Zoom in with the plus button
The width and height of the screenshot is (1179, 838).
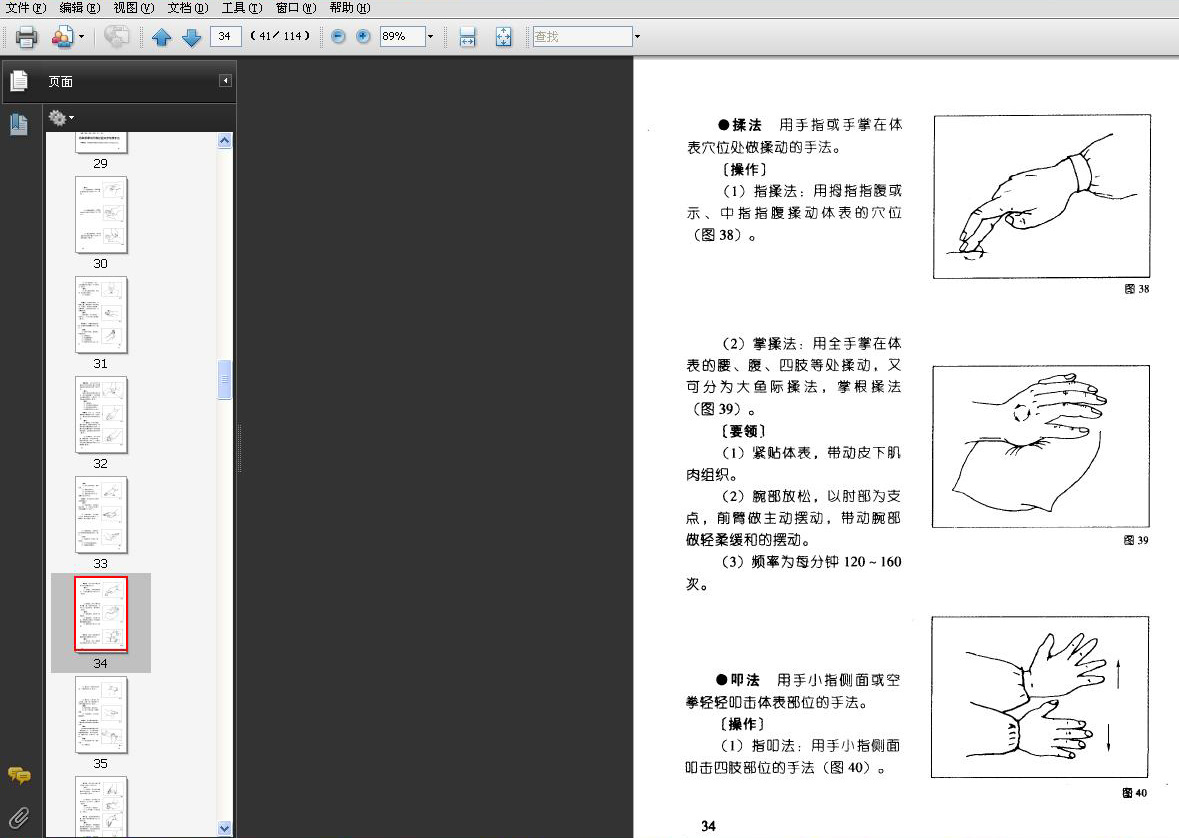pos(363,36)
